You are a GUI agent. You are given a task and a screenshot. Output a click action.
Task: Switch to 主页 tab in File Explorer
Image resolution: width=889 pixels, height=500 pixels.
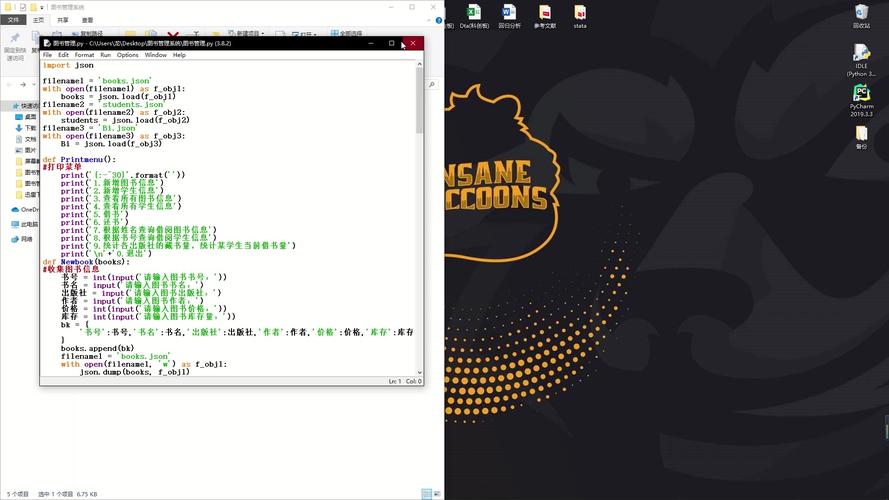point(39,20)
